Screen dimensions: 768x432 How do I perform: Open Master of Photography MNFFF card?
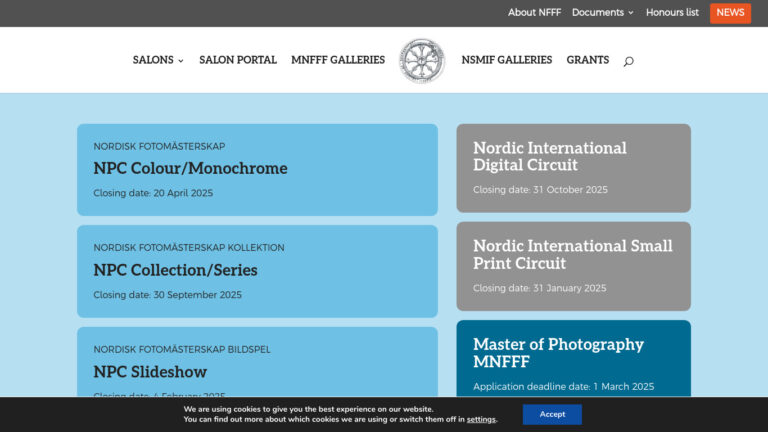[573, 358]
